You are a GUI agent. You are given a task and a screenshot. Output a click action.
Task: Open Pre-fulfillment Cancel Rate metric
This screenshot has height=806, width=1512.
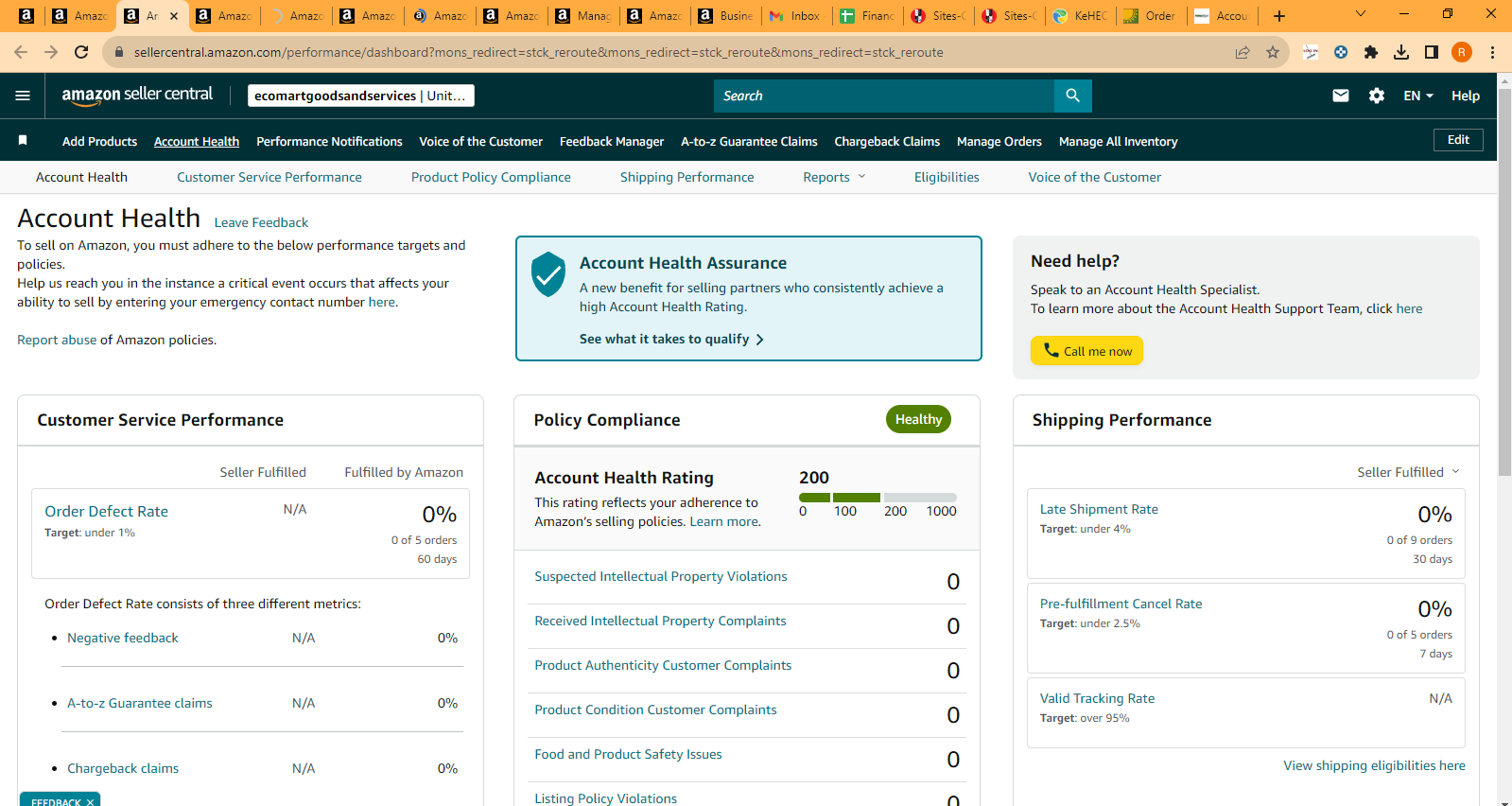(x=1121, y=604)
